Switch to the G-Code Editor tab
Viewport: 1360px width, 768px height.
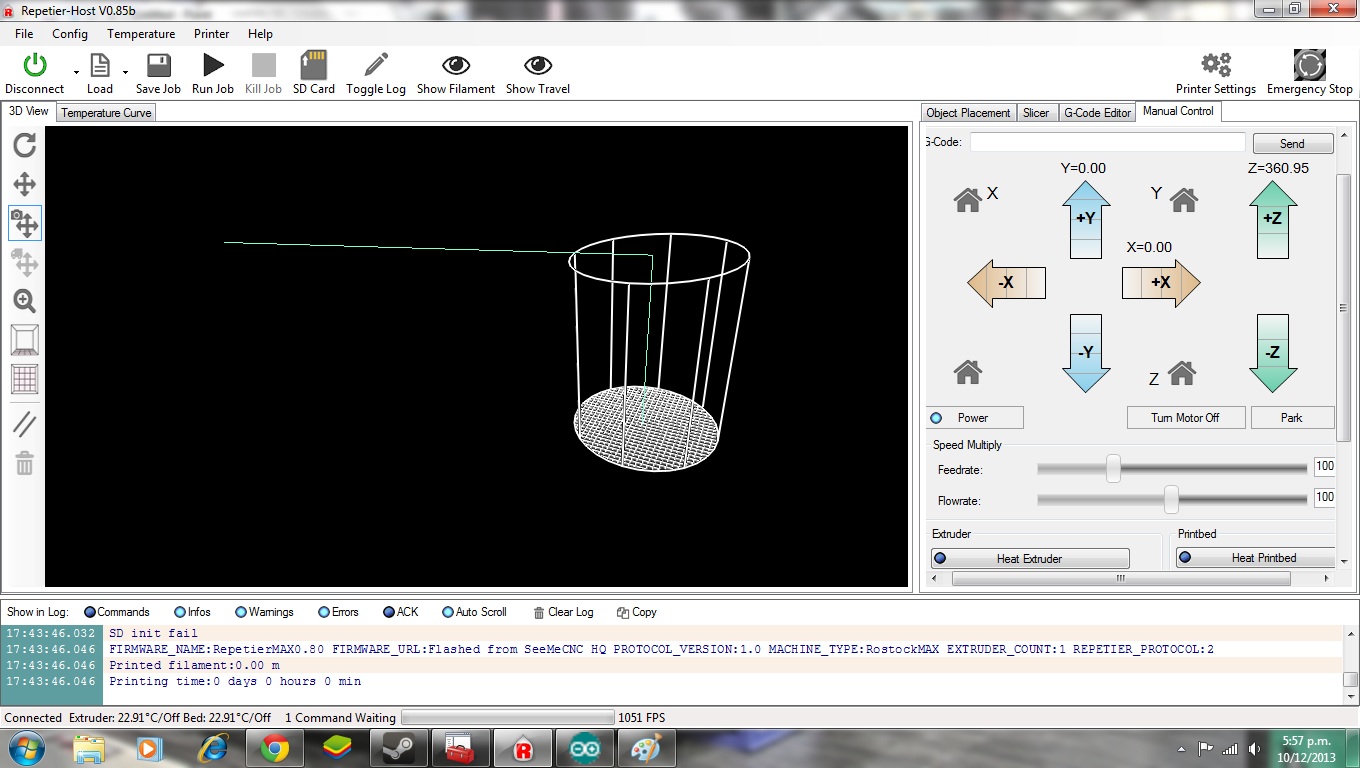click(1097, 113)
